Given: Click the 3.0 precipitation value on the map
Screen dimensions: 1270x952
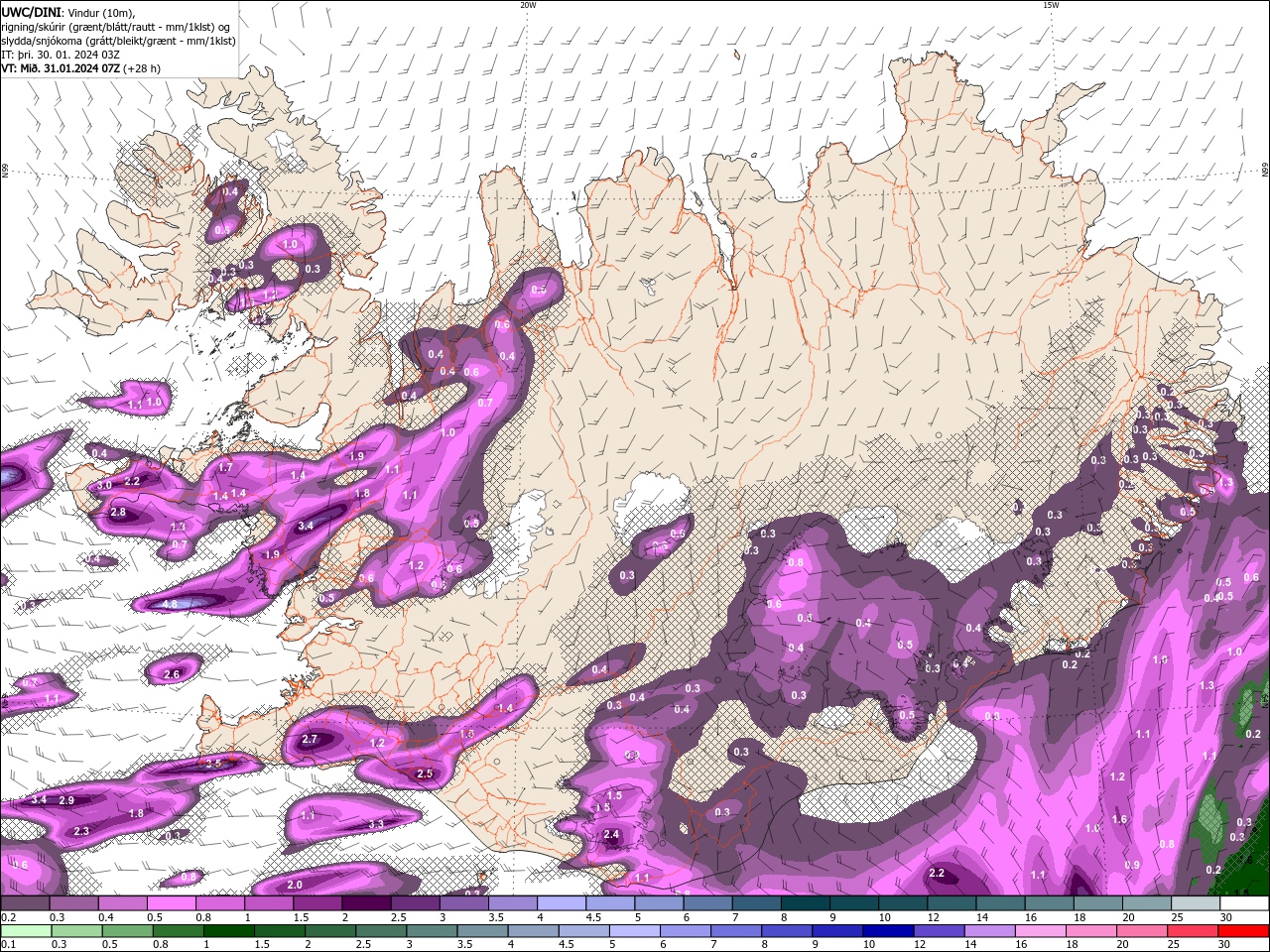Looking at the screenshot, I should (x=104, y=486).
